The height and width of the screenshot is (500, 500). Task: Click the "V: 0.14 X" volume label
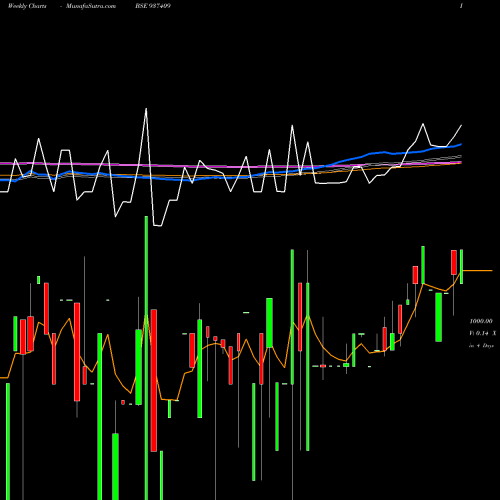click(483, 333)
